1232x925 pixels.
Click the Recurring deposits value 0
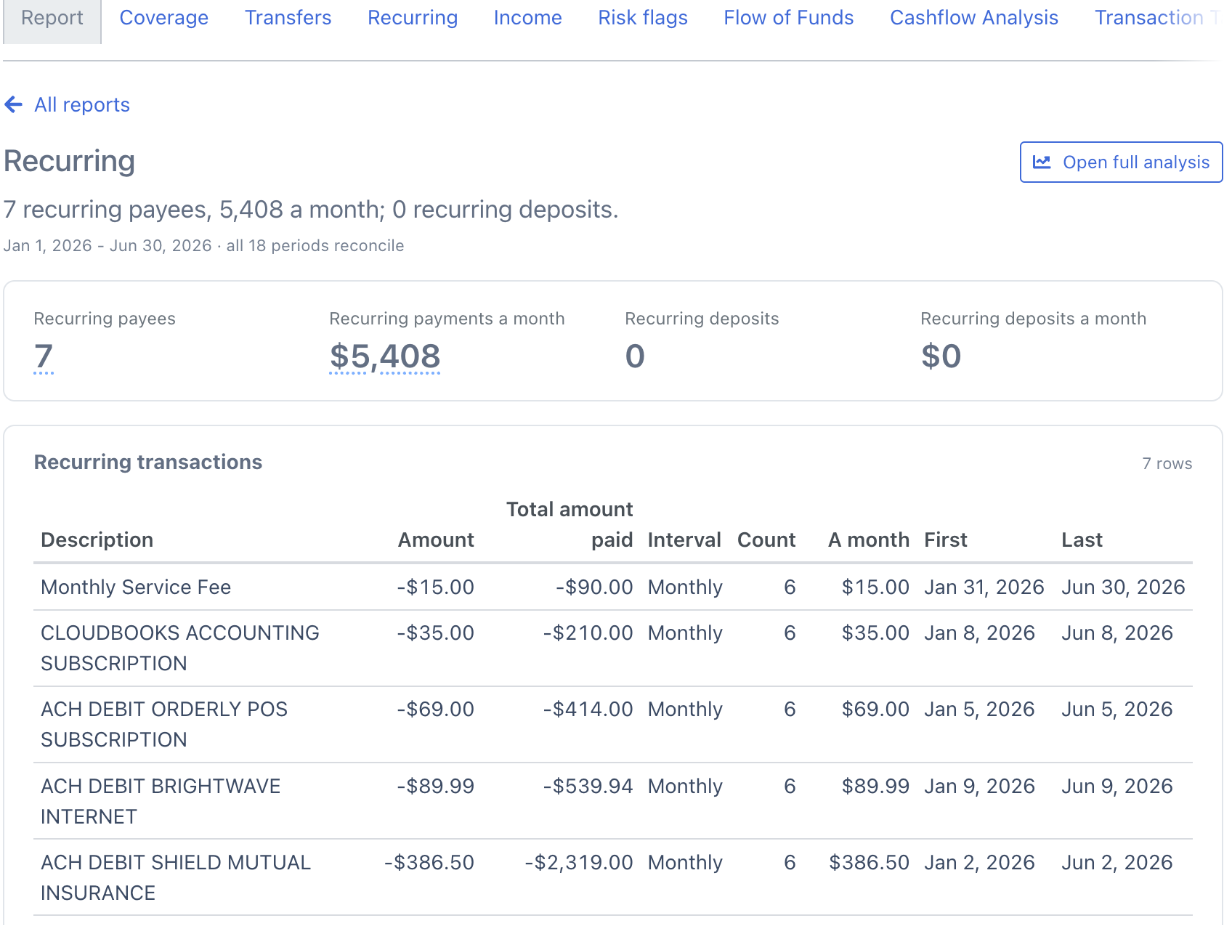pos(635,356)
